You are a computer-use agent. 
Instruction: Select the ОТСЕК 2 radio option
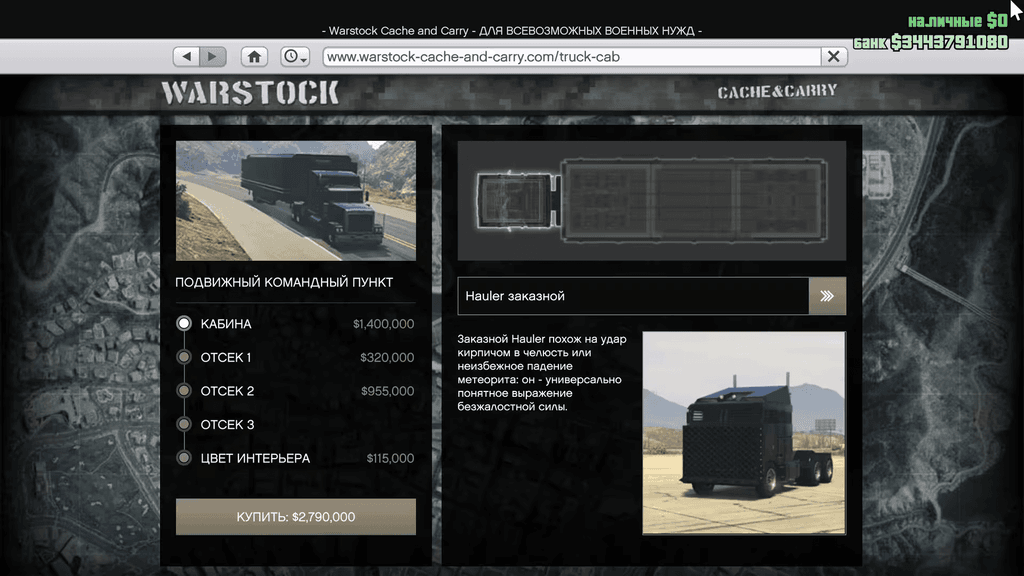pos(184,391)
